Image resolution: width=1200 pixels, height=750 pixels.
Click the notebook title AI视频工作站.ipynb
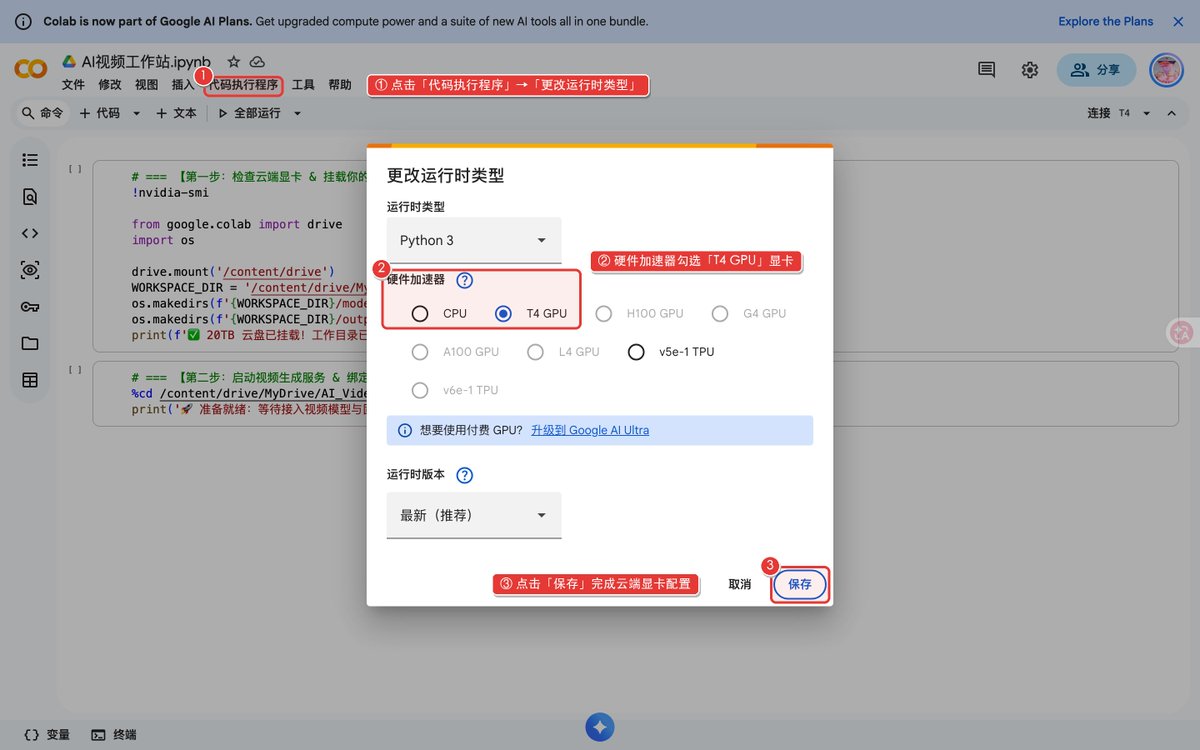pyautogui.click(x=146, y=62)
